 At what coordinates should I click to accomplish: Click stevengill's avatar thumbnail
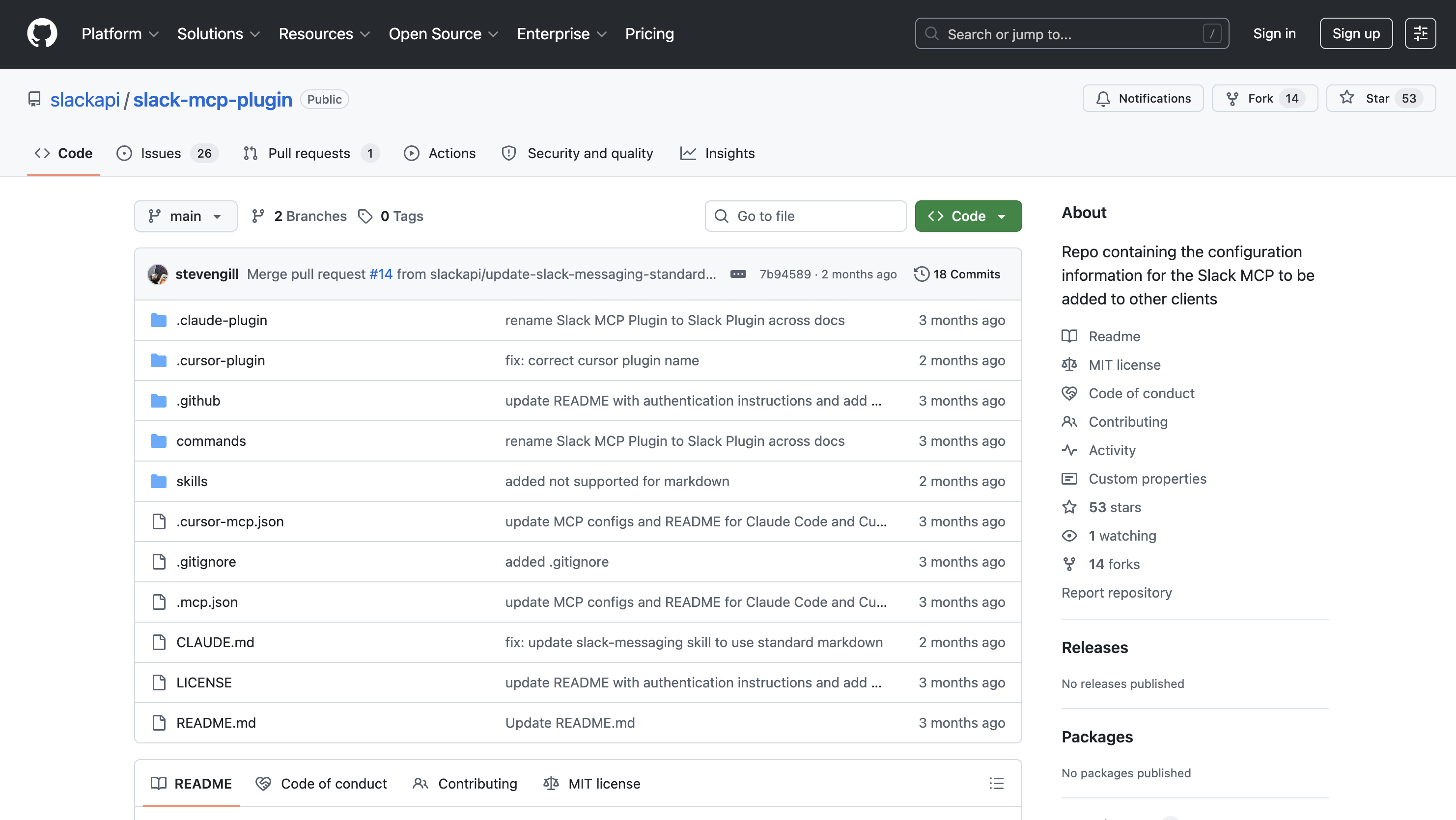tap(158, 274)
